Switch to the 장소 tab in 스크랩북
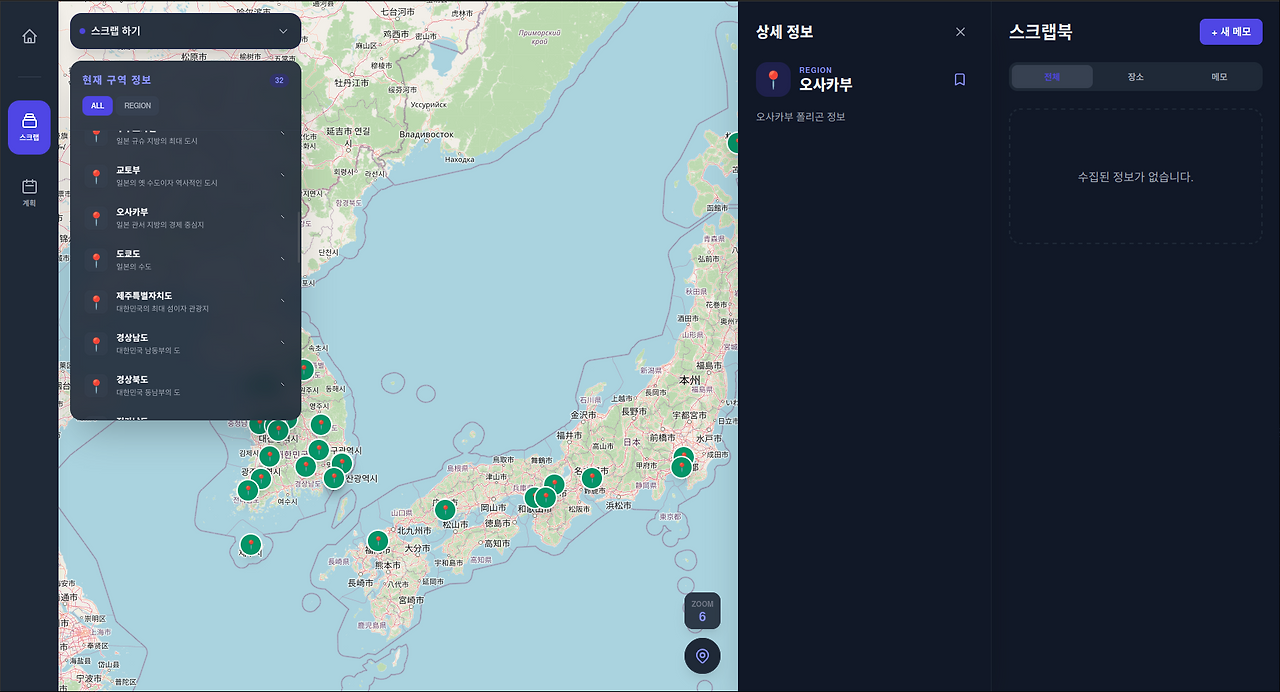 pos(1135,76)
